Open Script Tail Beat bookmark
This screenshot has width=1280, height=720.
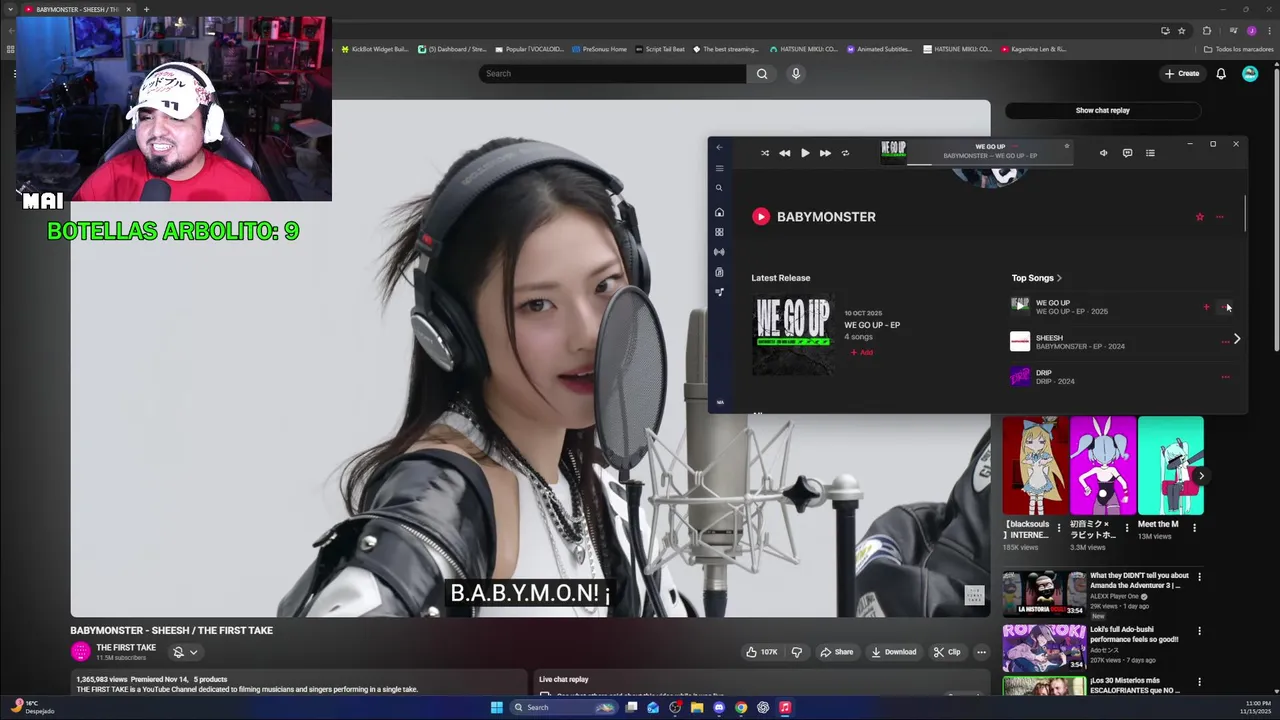coord(660,49)
